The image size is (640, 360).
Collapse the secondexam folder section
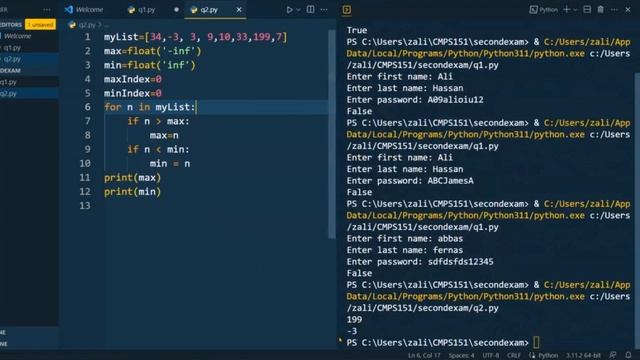(11, 71)
